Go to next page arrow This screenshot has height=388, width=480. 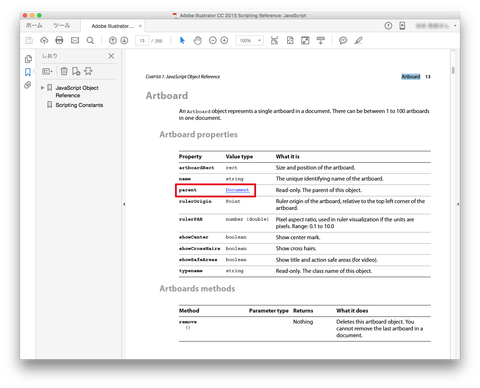[124, 40]
